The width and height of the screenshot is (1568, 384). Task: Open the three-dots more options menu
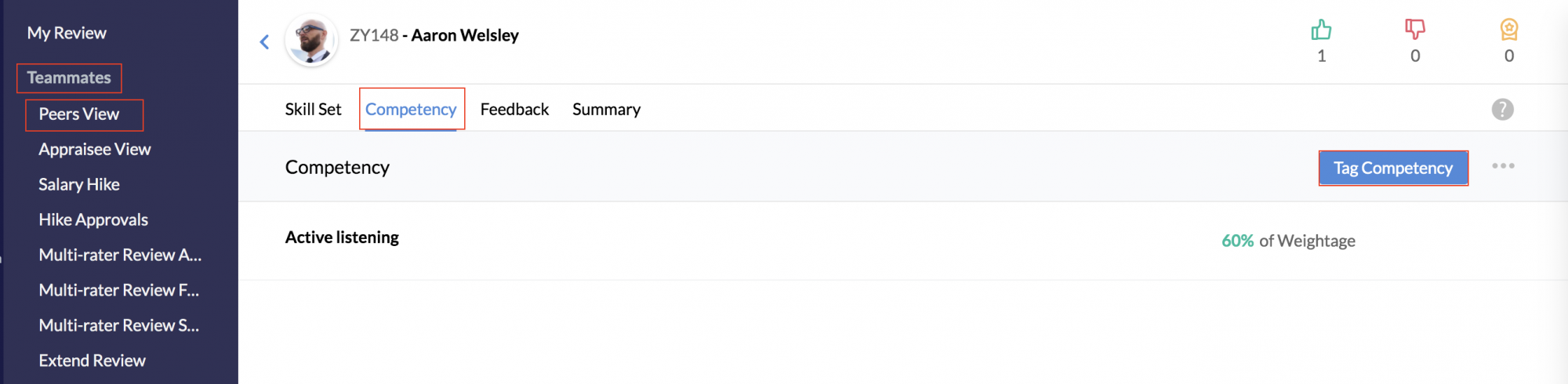(1503, 166)
